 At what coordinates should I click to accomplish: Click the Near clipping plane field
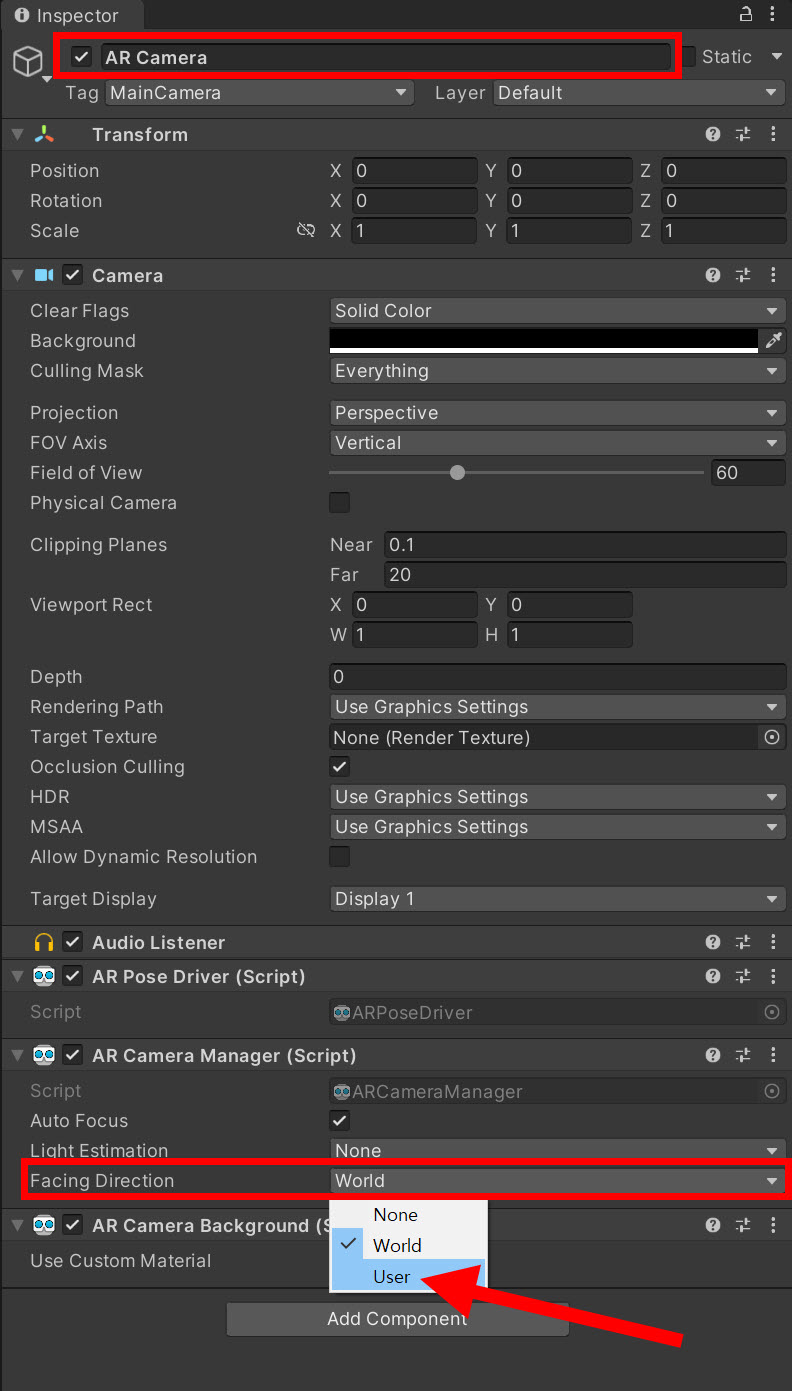[x=585, y=545]
